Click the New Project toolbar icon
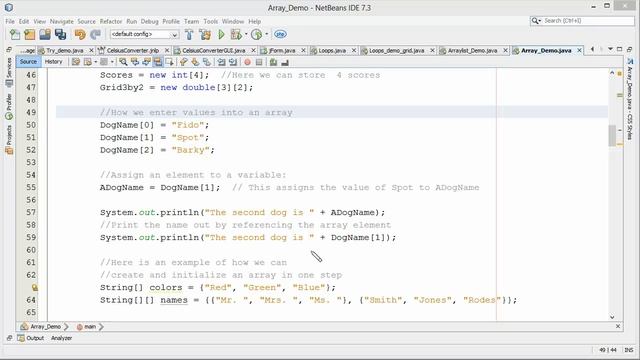The image size is (640, 360). 30,35
